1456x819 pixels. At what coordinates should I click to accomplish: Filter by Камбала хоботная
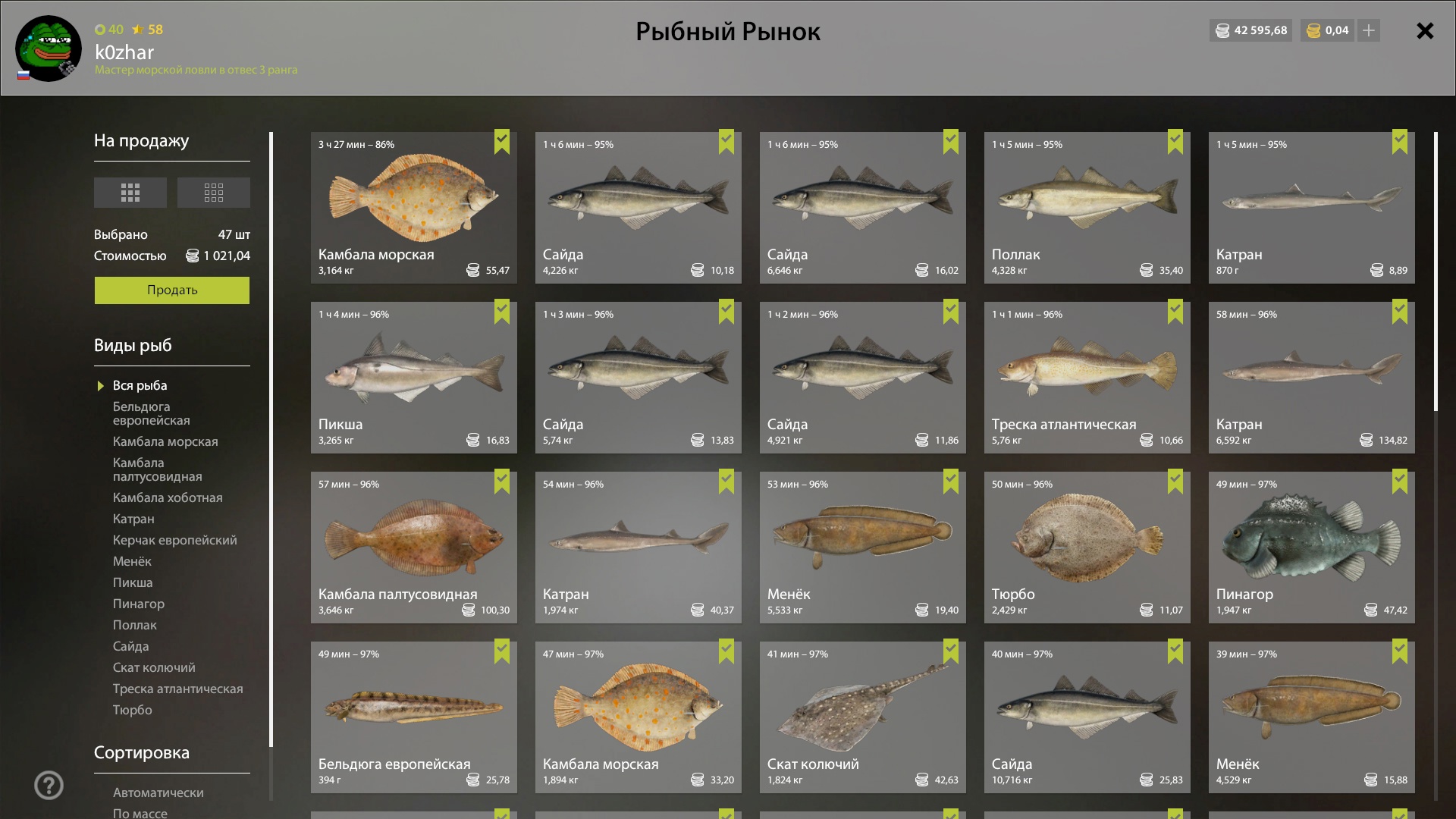tap(168, 497)
